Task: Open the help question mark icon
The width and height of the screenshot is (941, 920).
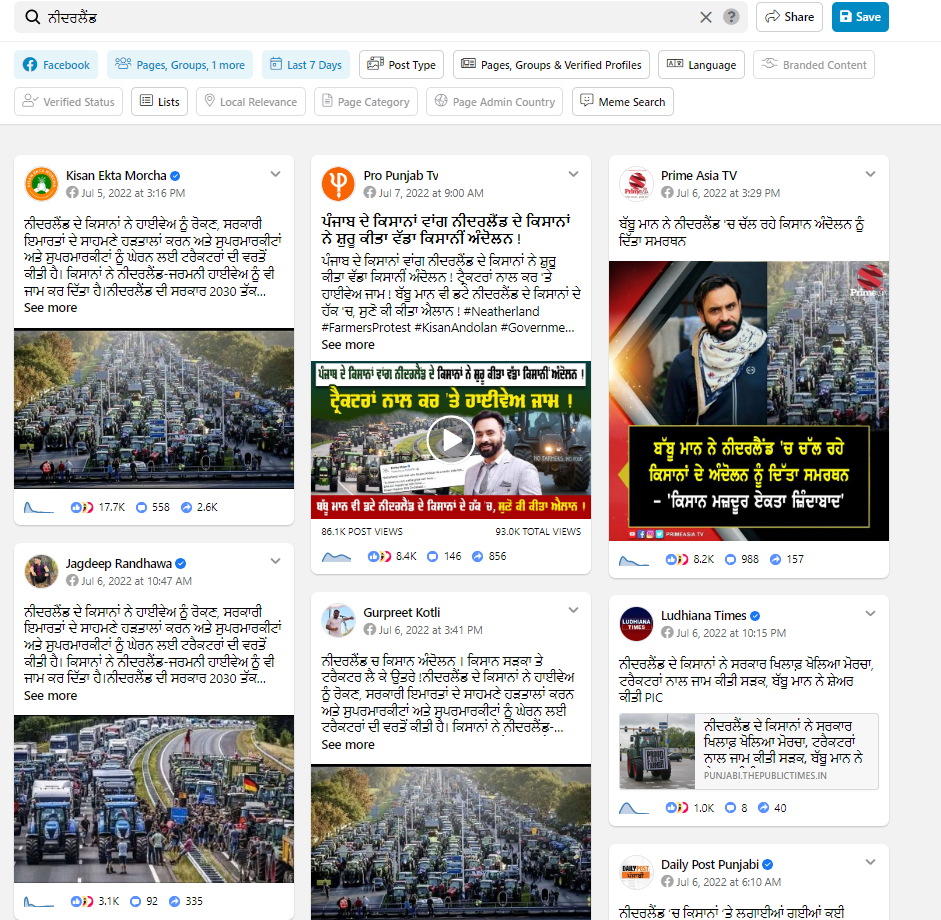Action: 731,17
